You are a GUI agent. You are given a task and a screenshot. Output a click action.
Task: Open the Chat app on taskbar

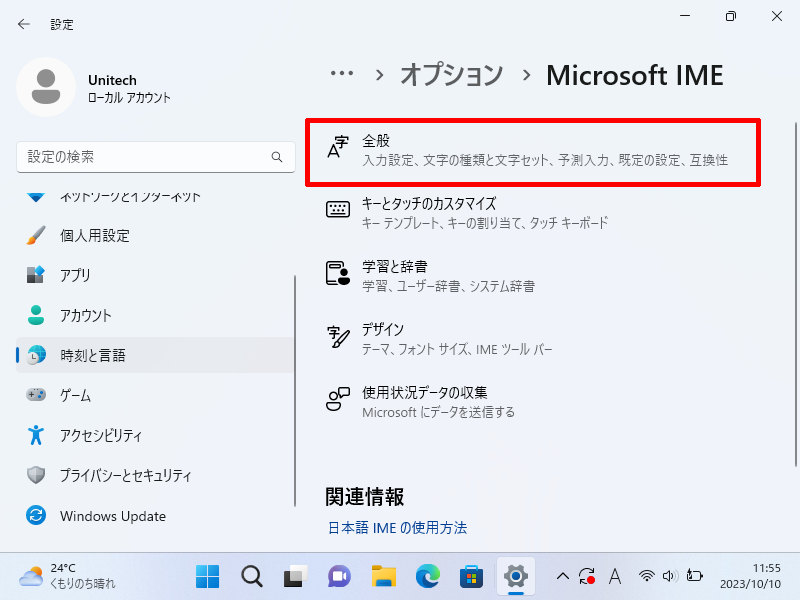339,577
